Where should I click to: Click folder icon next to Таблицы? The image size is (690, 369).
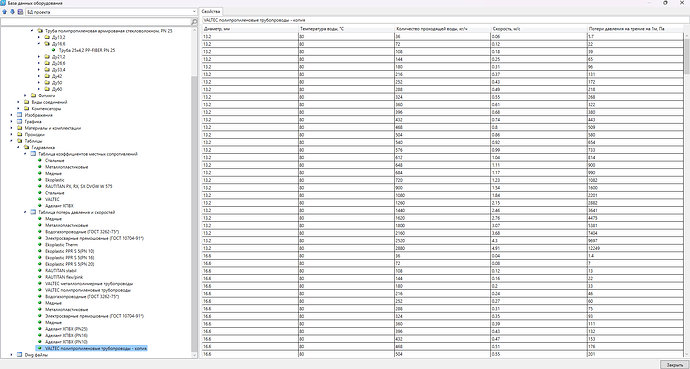pyautogui.click(x=19, y=141)
